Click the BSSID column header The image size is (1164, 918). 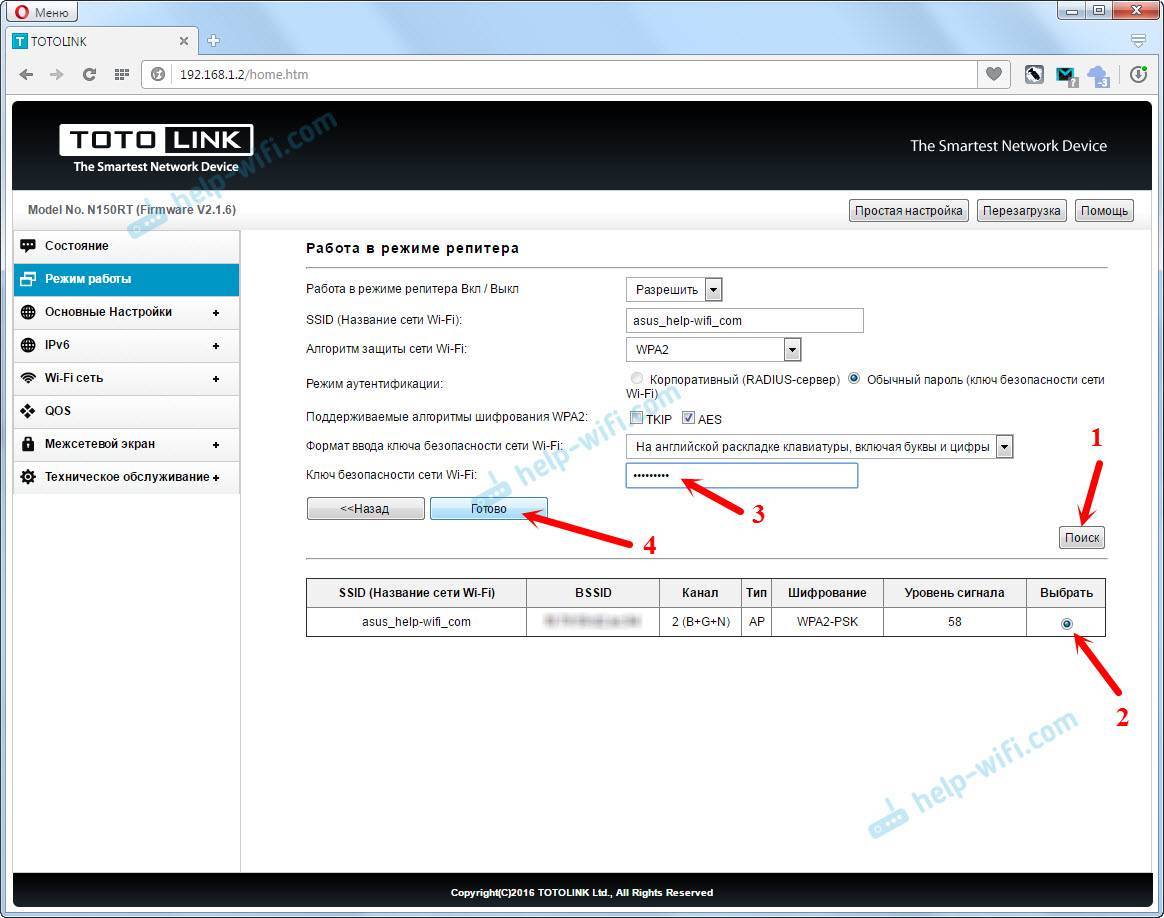(x=593, y=593)
